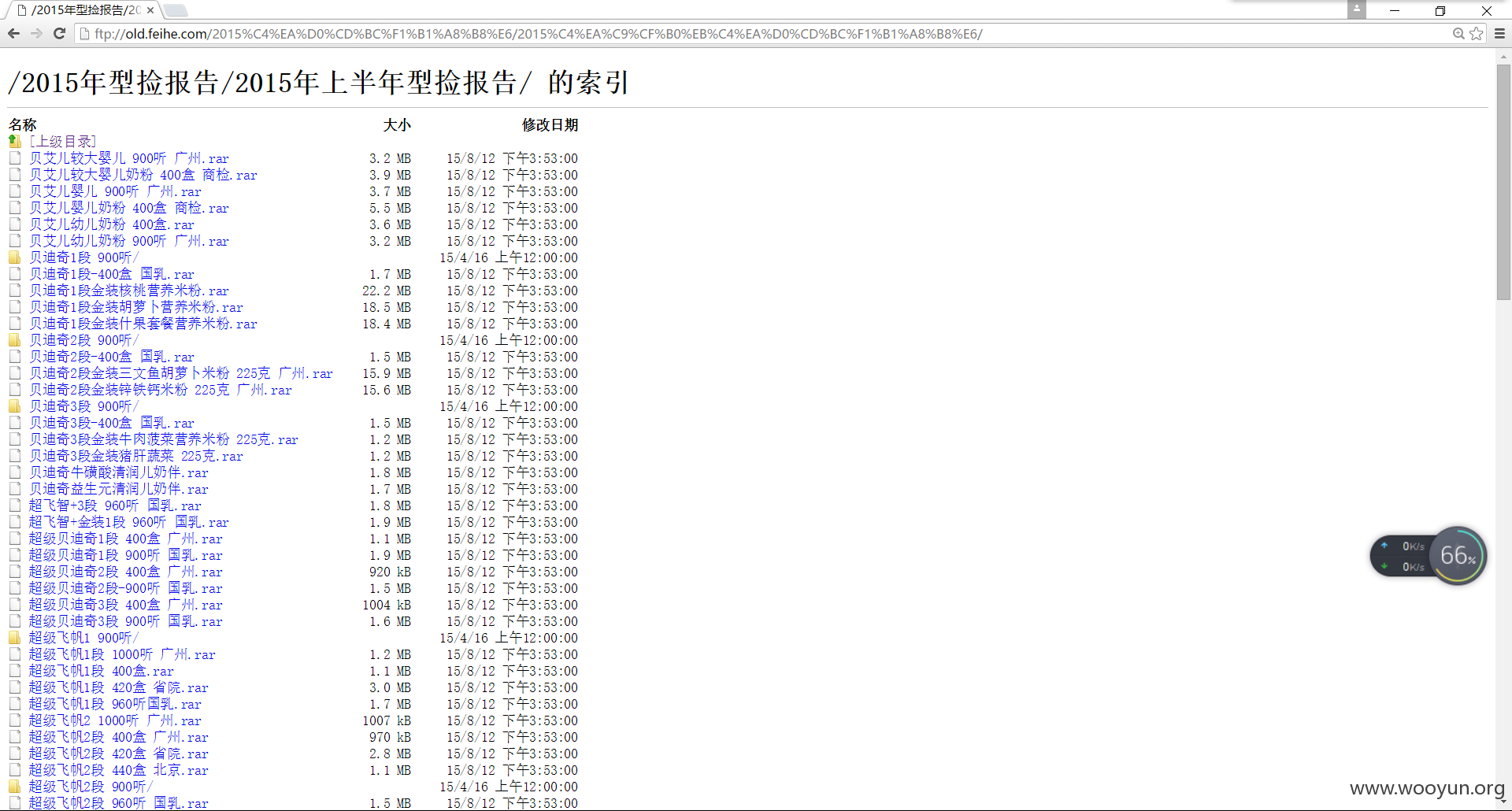This screenshot has width=1512, height=811.
Task: Download 超级贝迪奇2段 400盒 广州.rar
Action: 126,572
